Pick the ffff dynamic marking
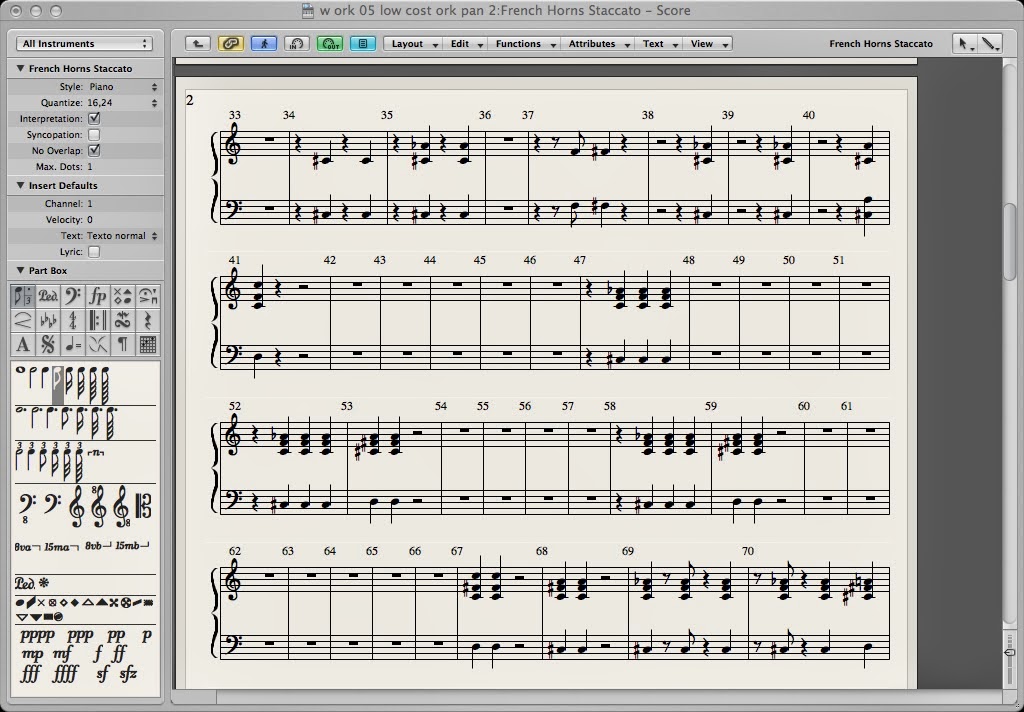 (65, 673)
